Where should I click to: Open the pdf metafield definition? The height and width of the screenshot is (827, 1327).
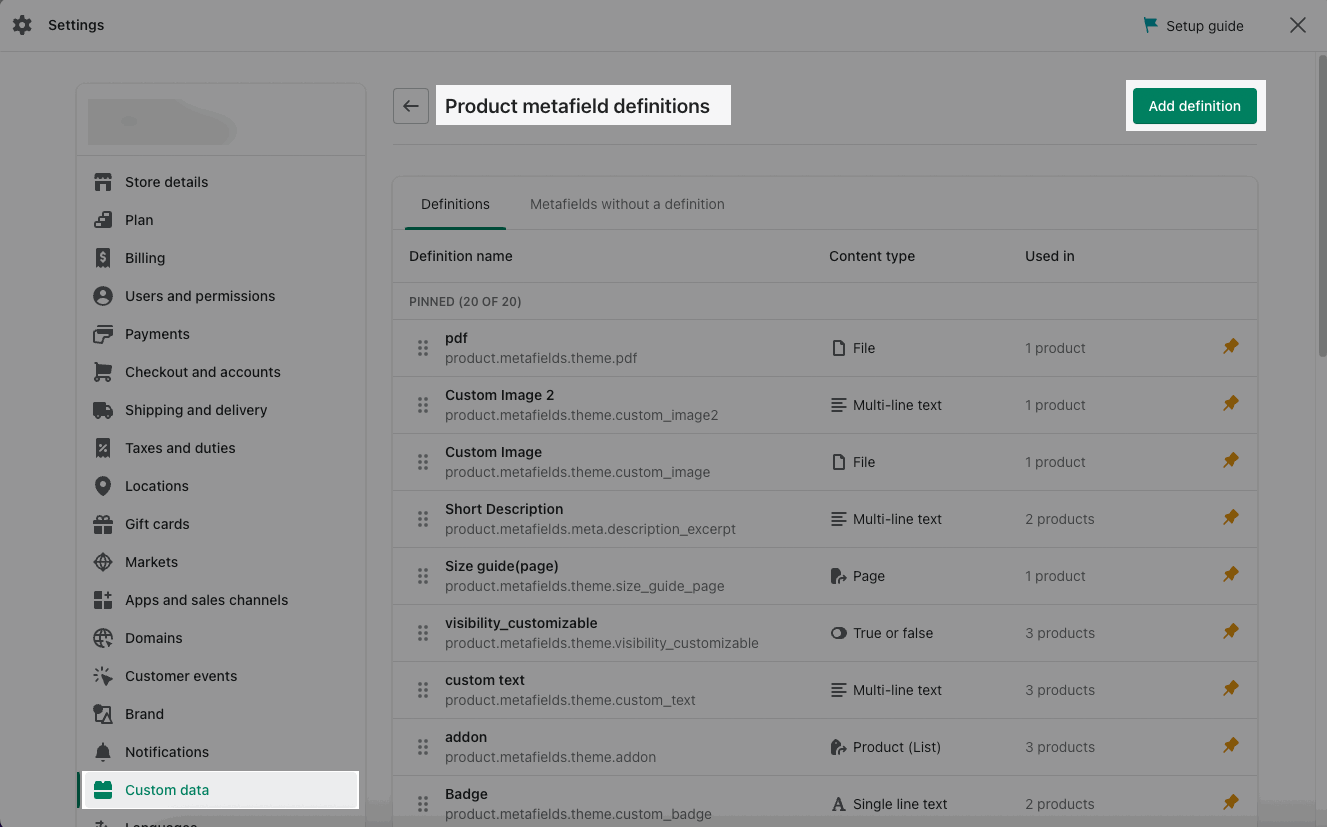click(825, 348)
